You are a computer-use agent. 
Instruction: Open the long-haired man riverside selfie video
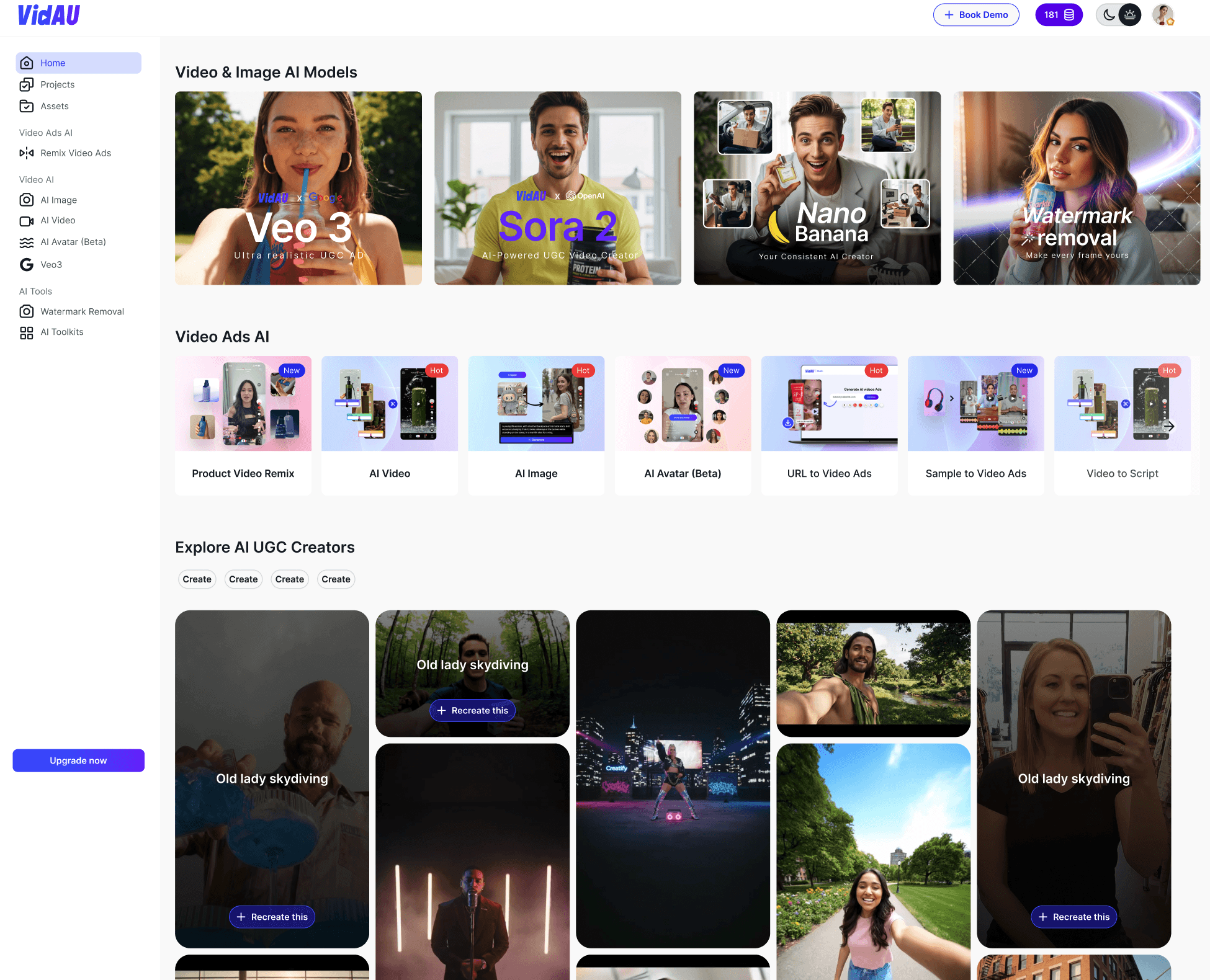[x=873, y=674]
